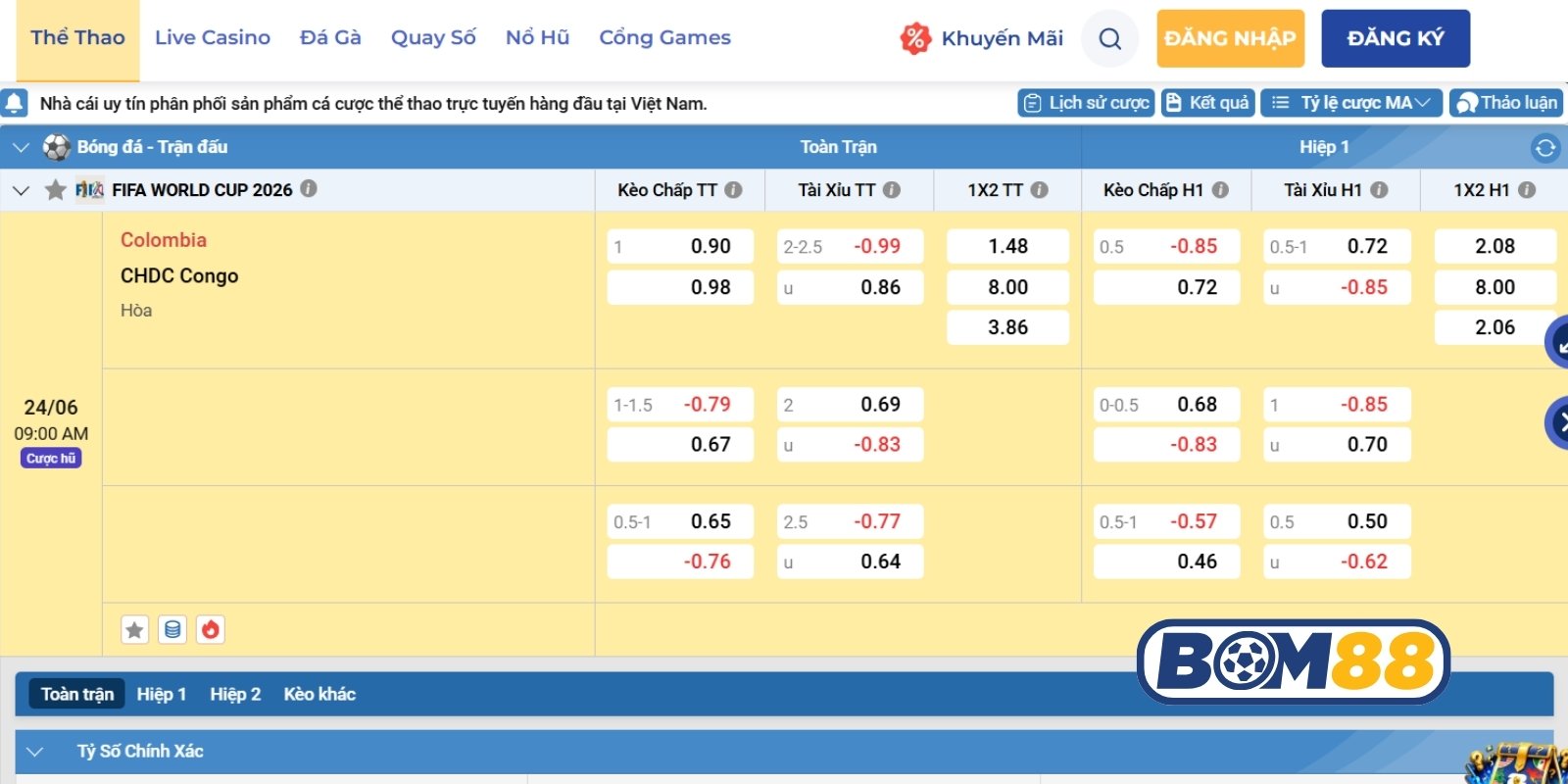Refresh odds with the circular arrows icon

tap(1545, 147)
